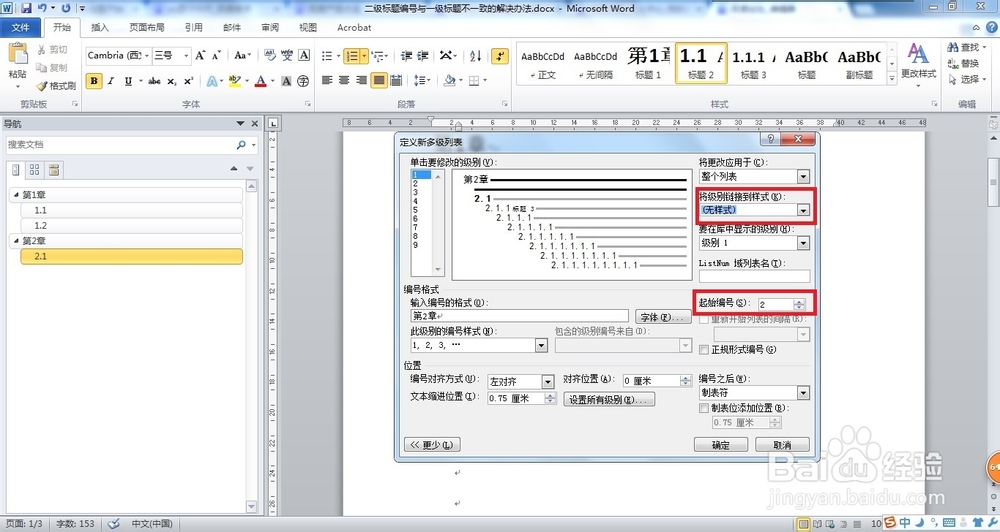Click the 更少 button
1000x532 pixels.
432,445
